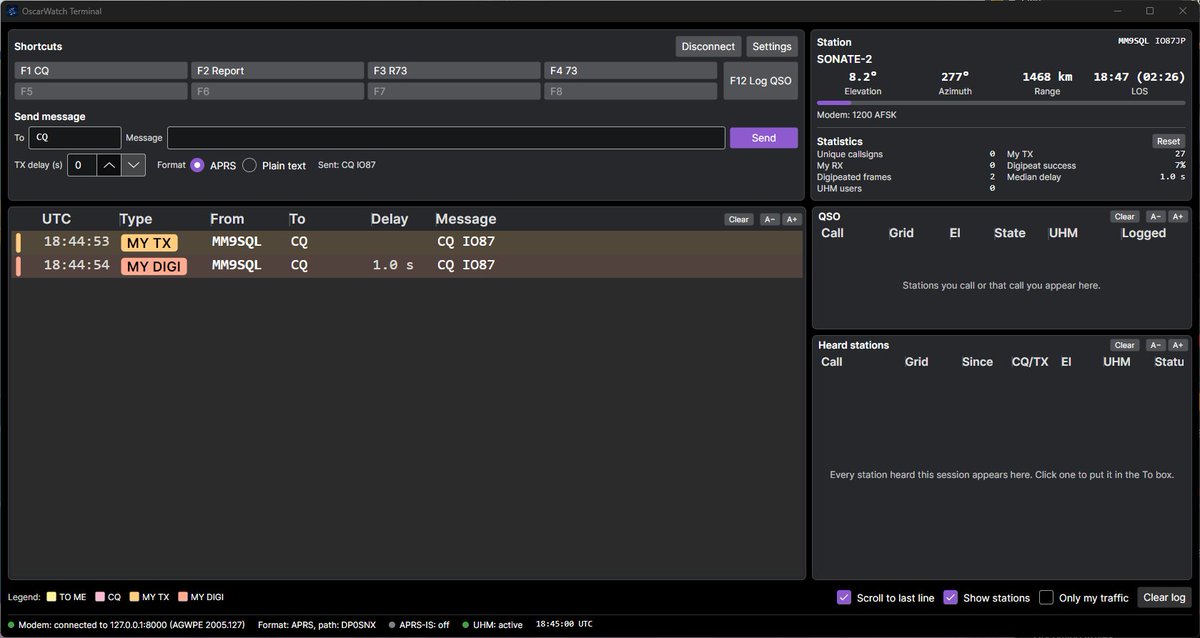This screenshot has height=638, width=1200.
Task: Clear the QSO panel
Action: (x=1125, y=216)
